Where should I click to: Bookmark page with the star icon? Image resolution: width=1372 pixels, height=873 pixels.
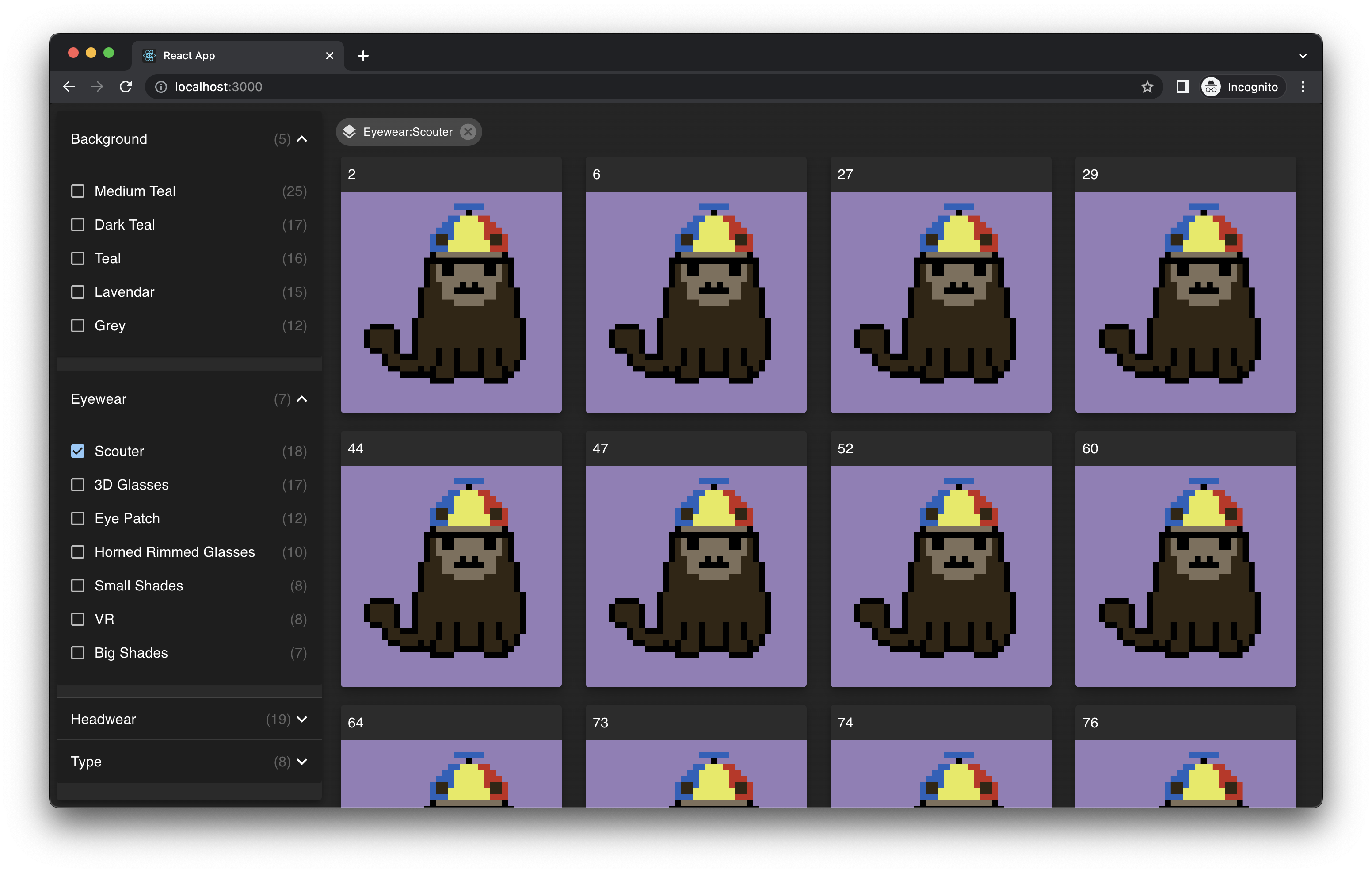(x=1147, y=87)
